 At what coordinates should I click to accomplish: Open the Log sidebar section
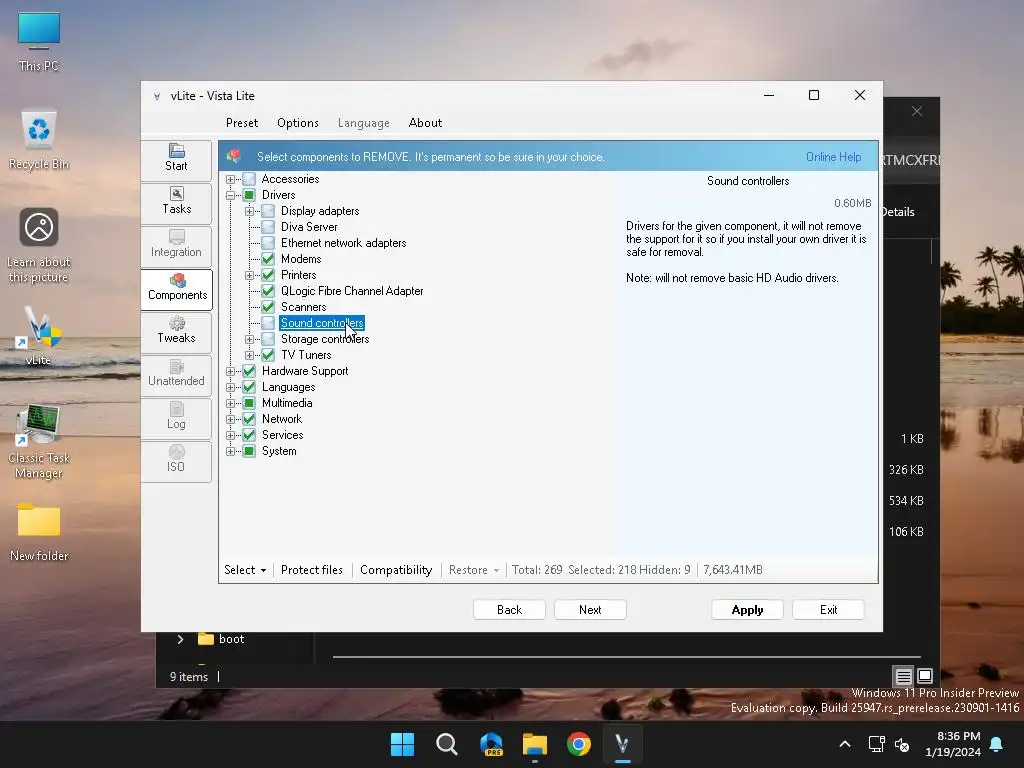coord(176,417)
